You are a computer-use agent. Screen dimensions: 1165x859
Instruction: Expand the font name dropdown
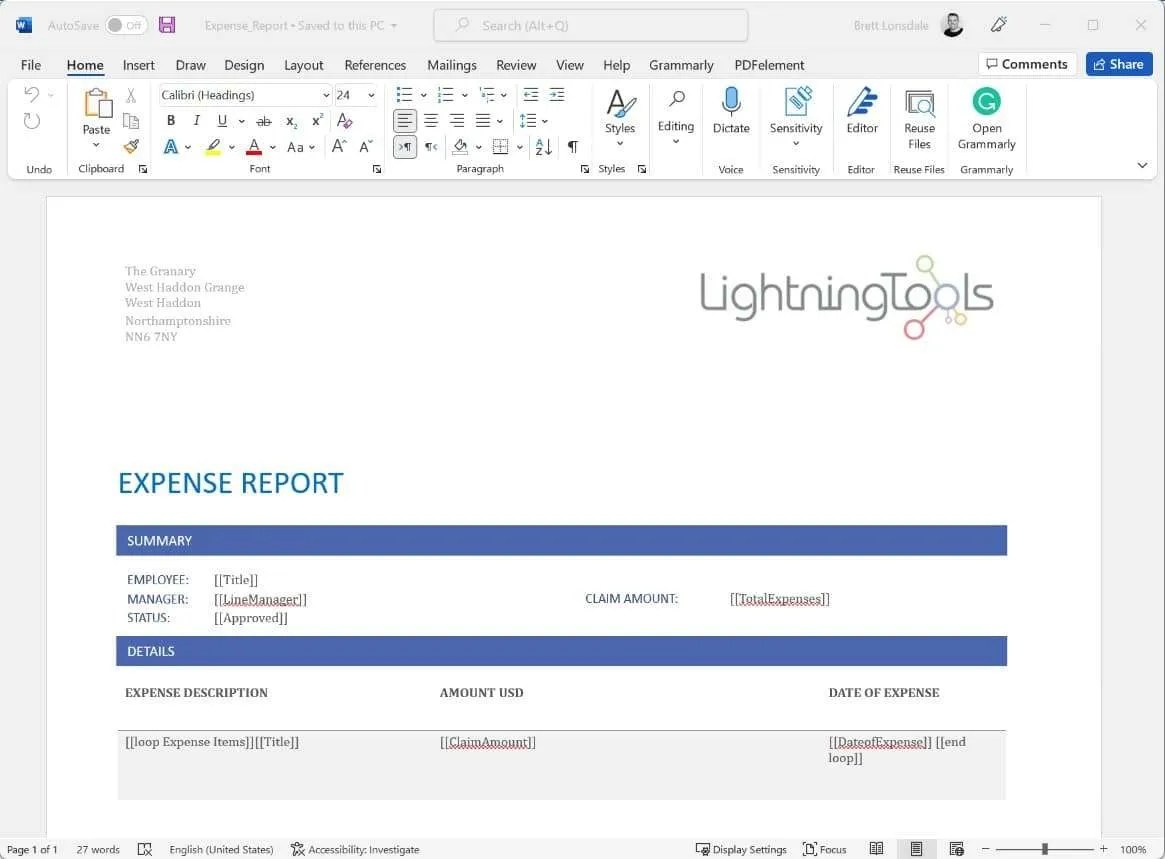click(x=325, y=95)
